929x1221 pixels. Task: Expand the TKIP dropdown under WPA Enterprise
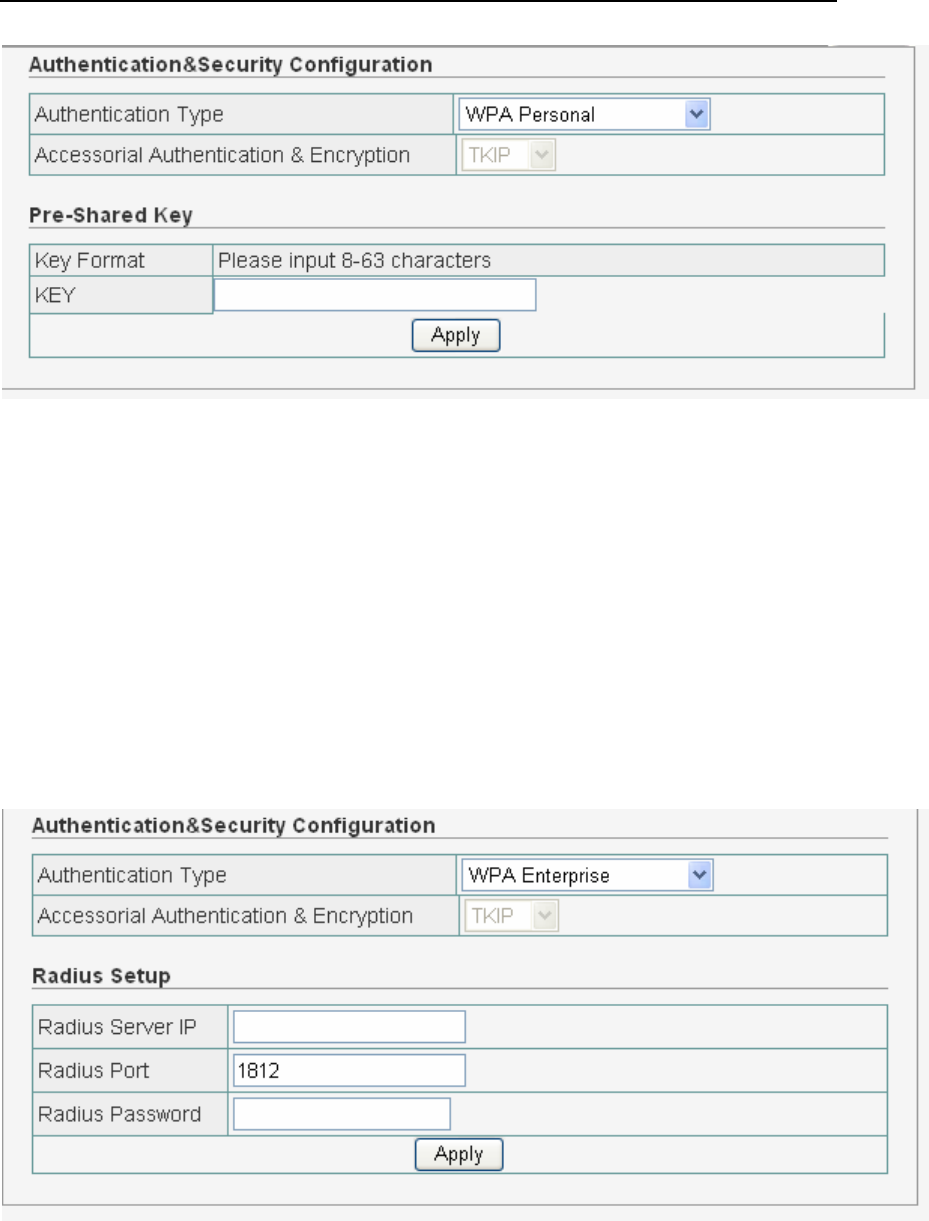(510, 916)
